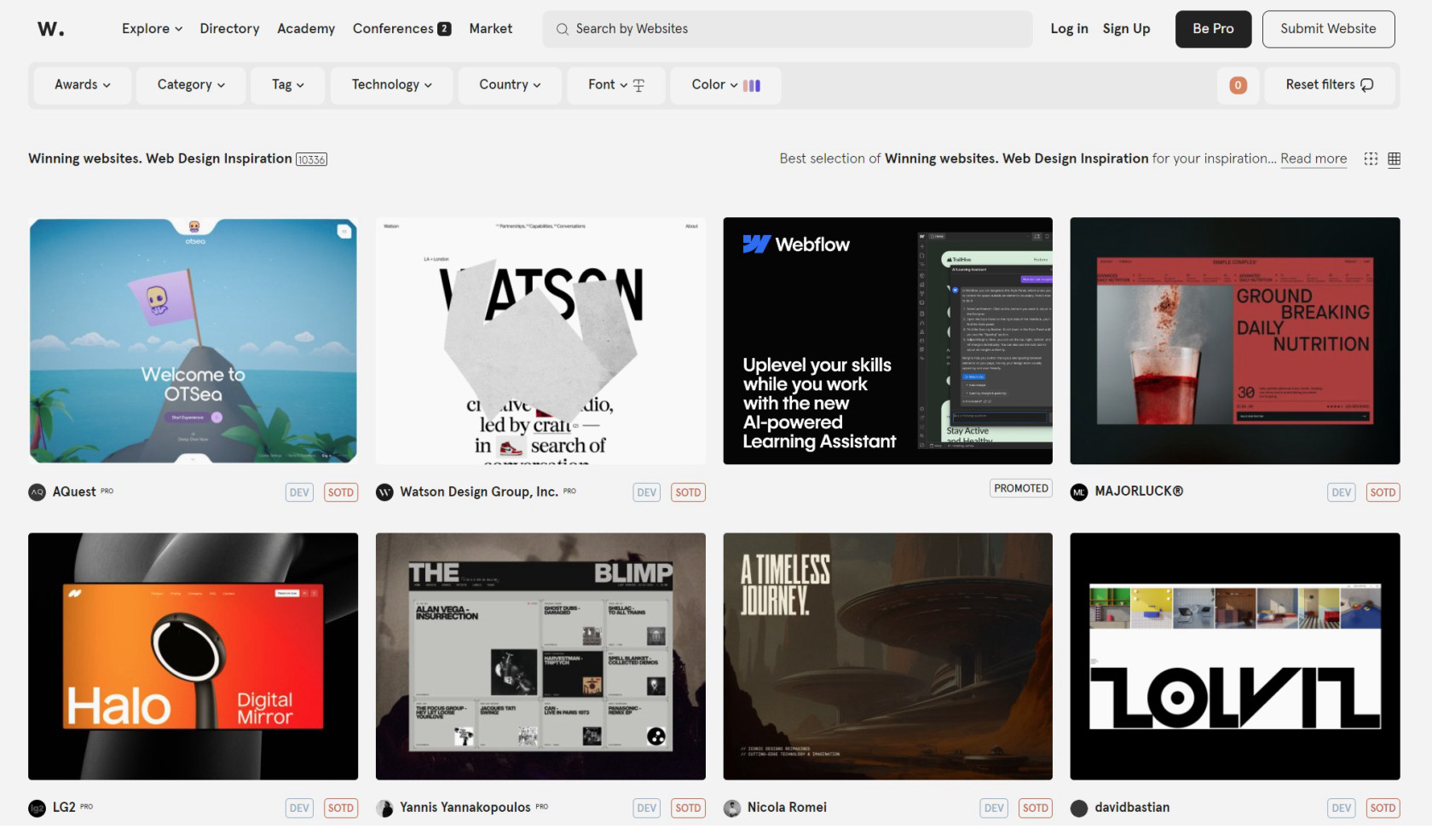Click SOTD badge for MAJORLUCK

1383,492
